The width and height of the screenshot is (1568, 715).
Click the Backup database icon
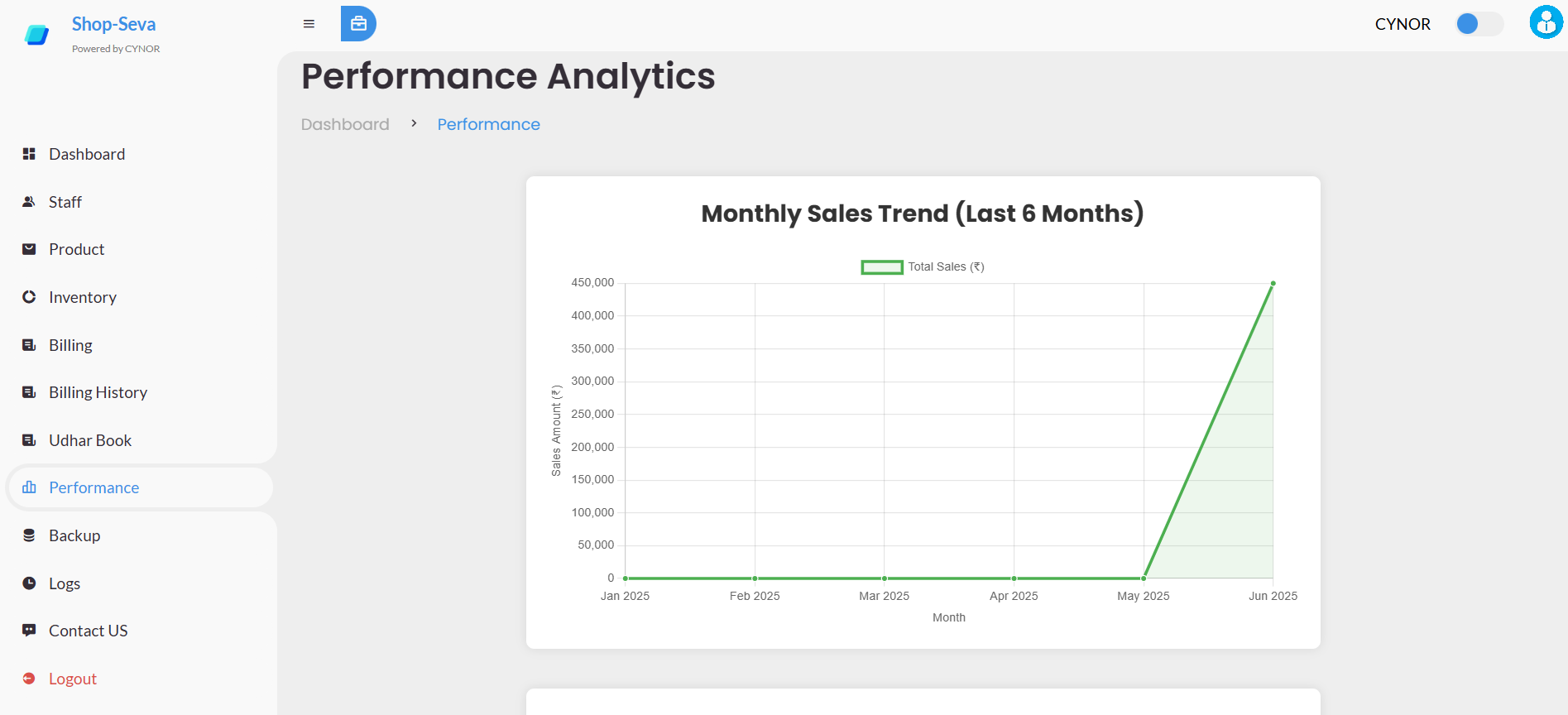29,535
